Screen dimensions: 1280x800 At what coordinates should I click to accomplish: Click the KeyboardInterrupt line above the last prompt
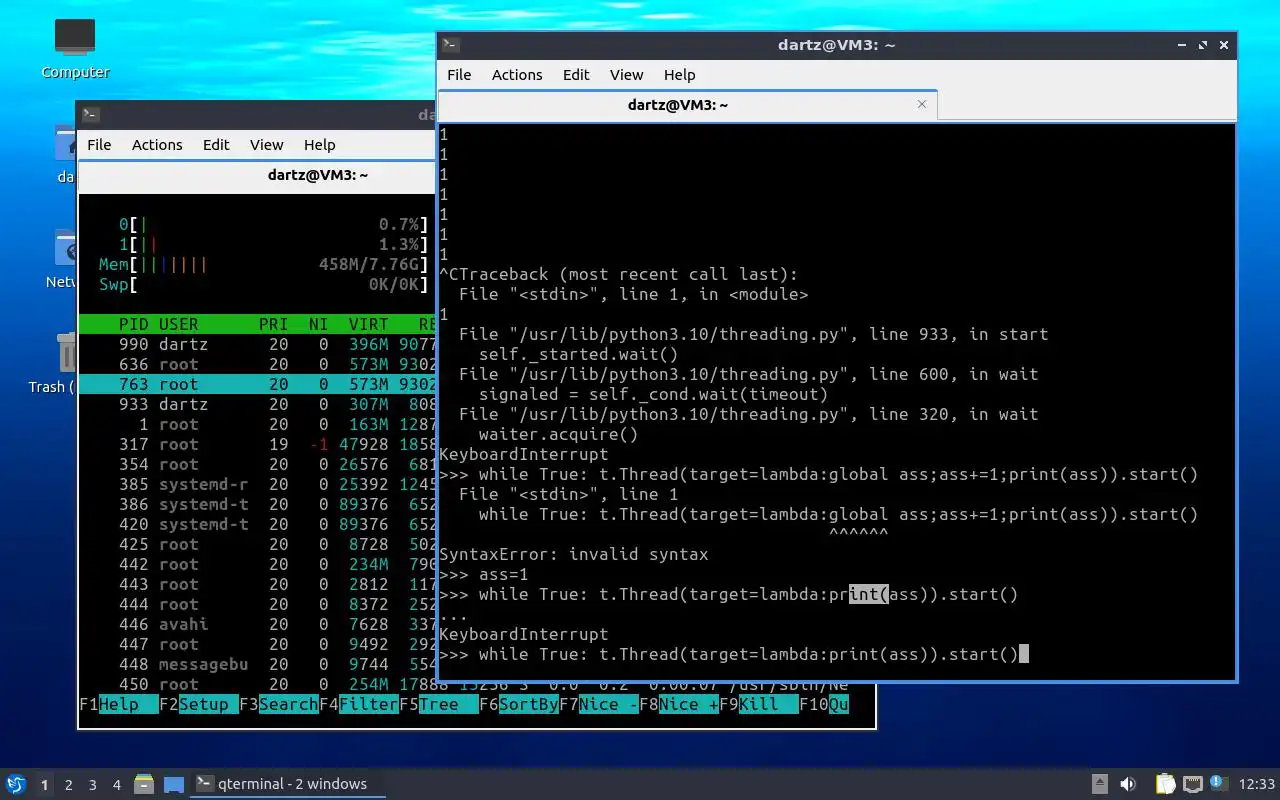[523, 634]
